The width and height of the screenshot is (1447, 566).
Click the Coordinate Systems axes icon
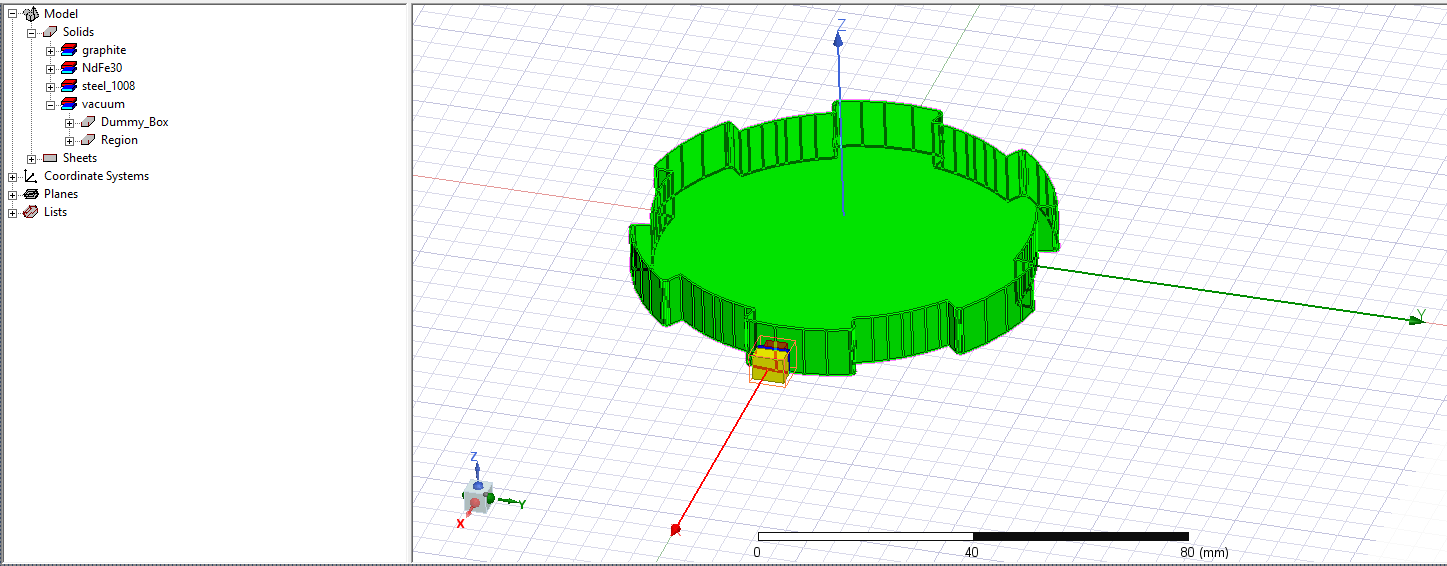pyautogui.click(x=31, y=176)
